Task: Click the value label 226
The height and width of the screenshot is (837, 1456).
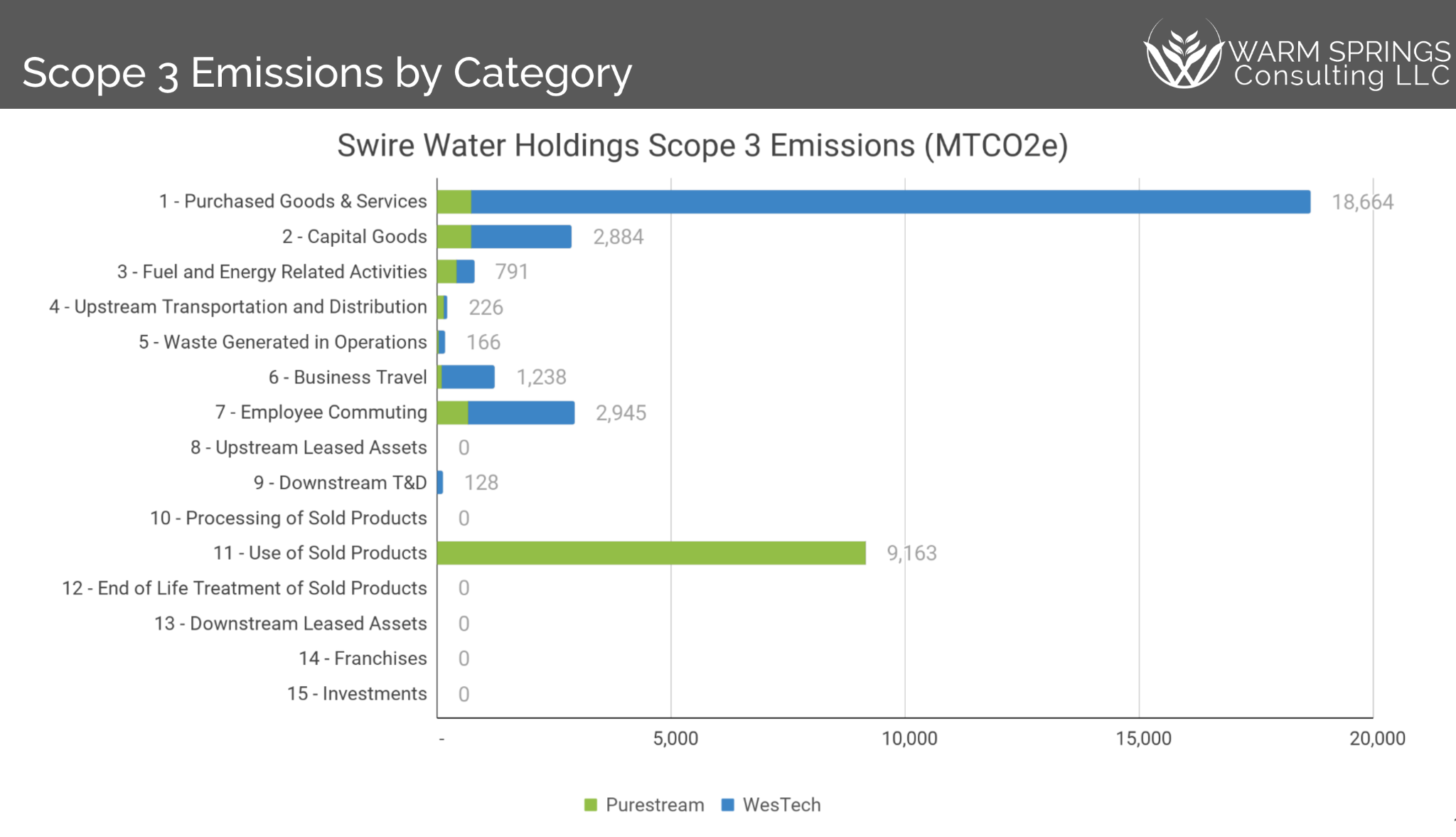Action: click(486, 307)
